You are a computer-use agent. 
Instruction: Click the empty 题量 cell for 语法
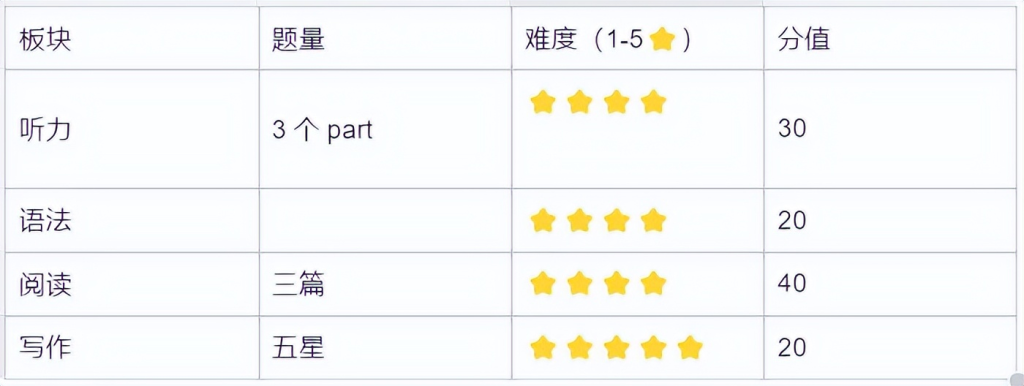[385, 221]
